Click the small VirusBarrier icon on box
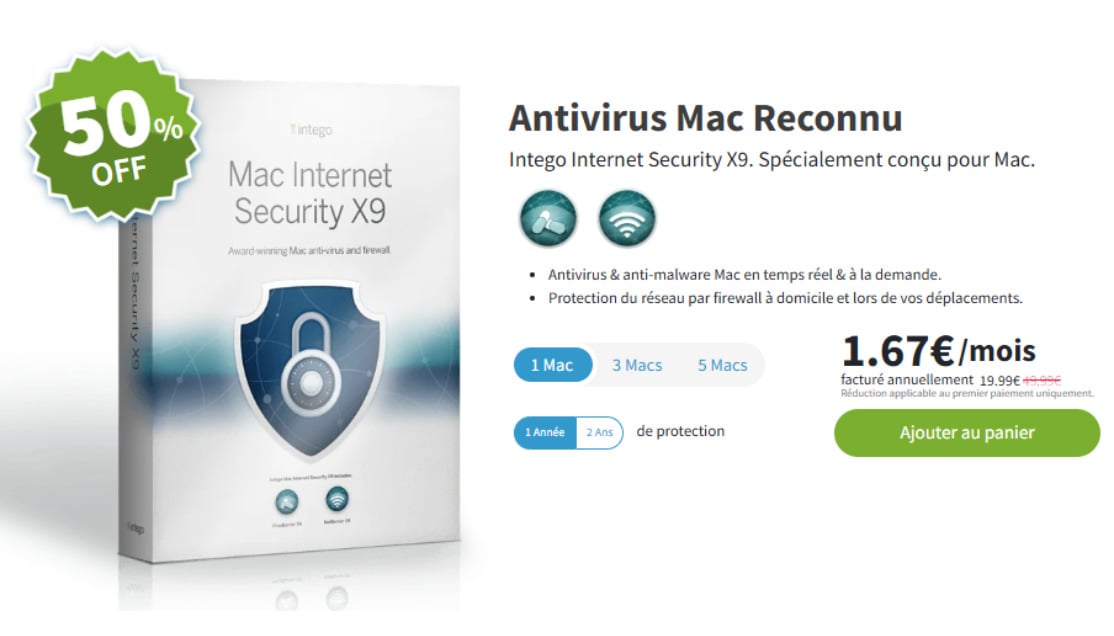The height and width of the screenshot is (636, 1114). (287, 502)
